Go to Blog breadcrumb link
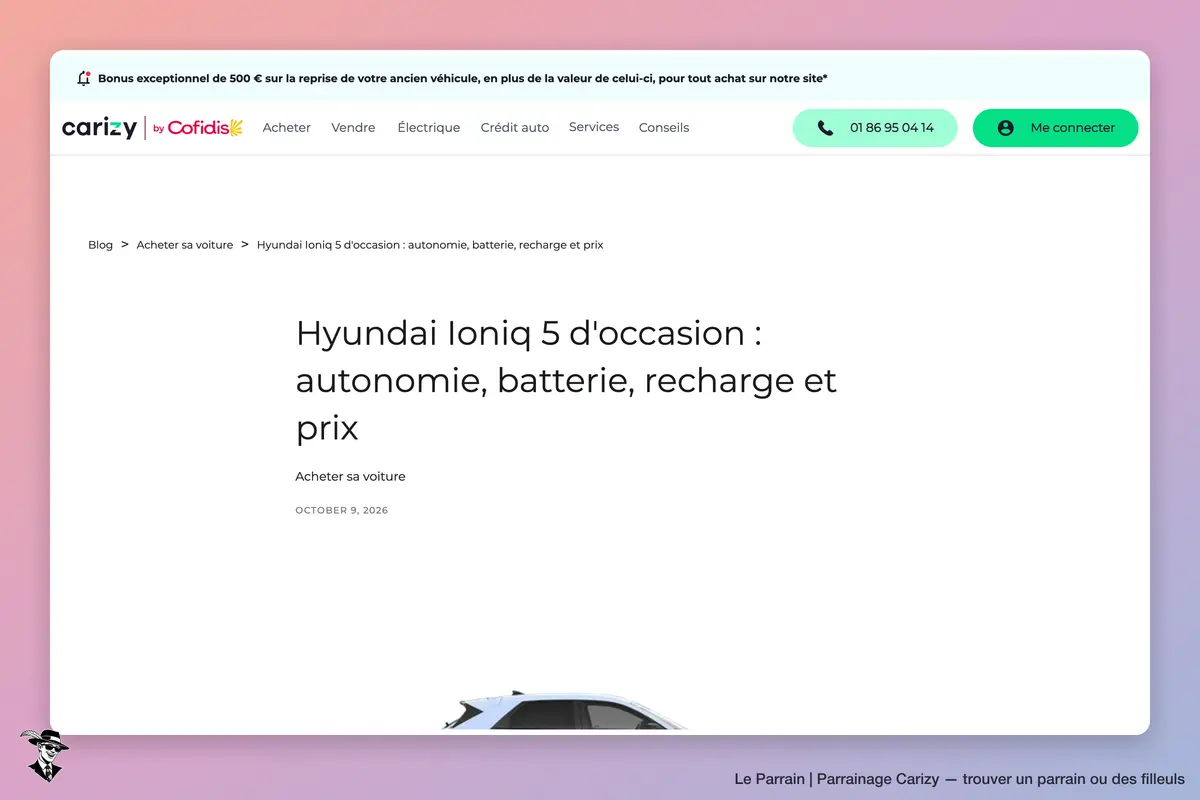This screenshot has height=800, width=1200. click(x=100, y=245)
